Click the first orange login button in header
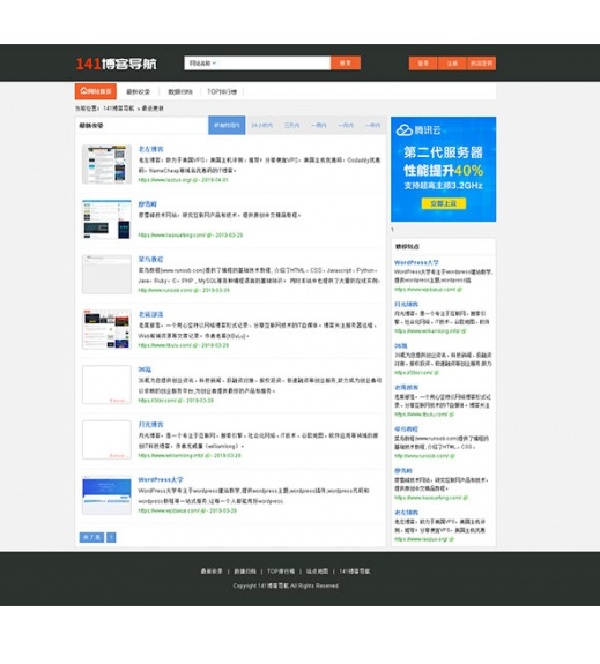 click(423, 63)
